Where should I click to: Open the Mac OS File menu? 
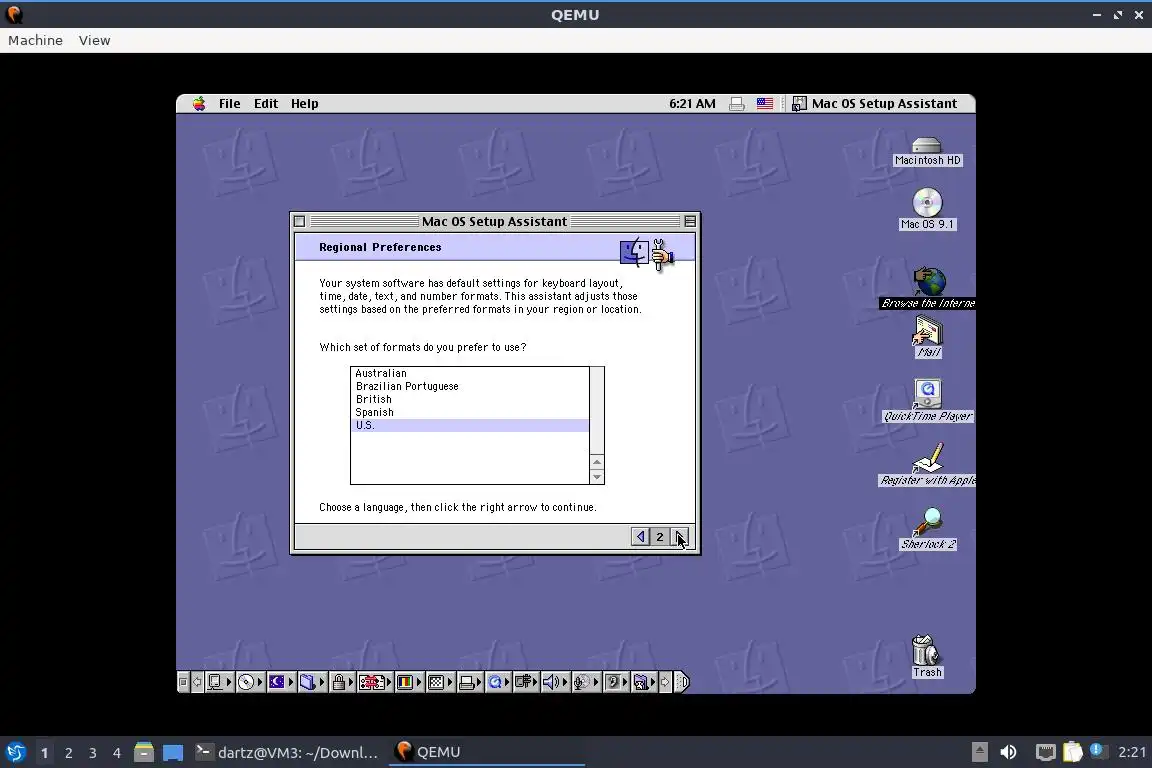[229, 104]
